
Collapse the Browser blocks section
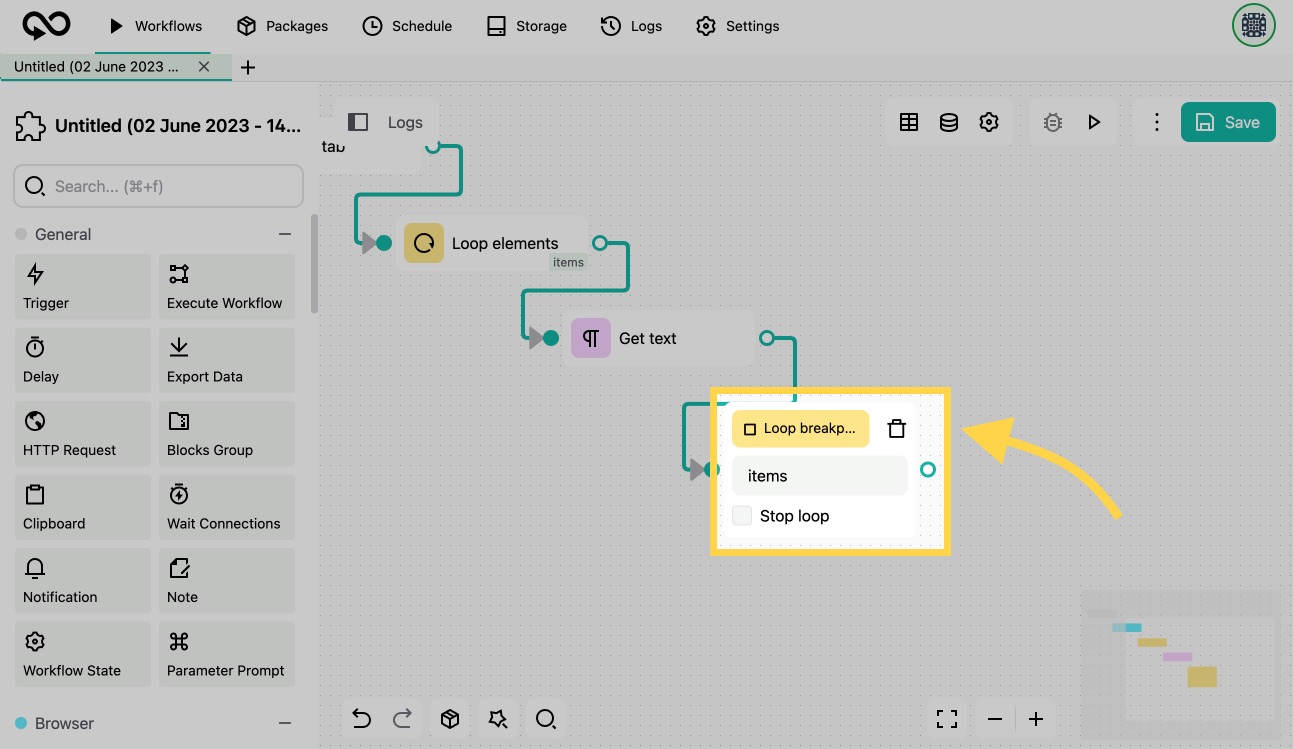pos(285,723)
